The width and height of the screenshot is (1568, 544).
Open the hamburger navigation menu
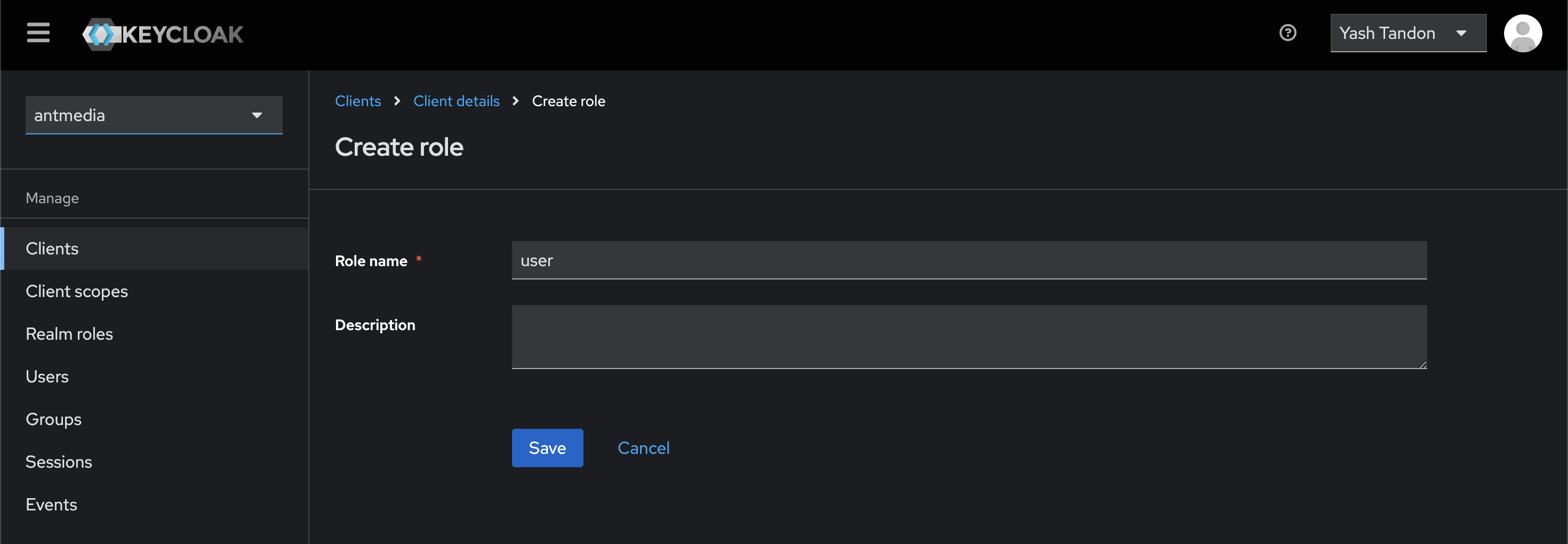(x=38, y=33)
